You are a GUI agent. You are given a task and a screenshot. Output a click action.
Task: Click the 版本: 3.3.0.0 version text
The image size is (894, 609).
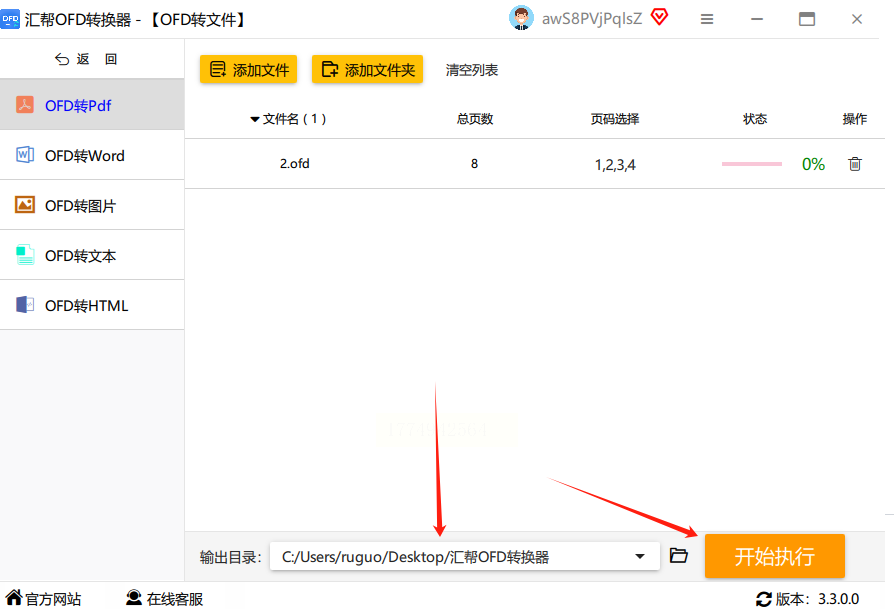(817, 599)
